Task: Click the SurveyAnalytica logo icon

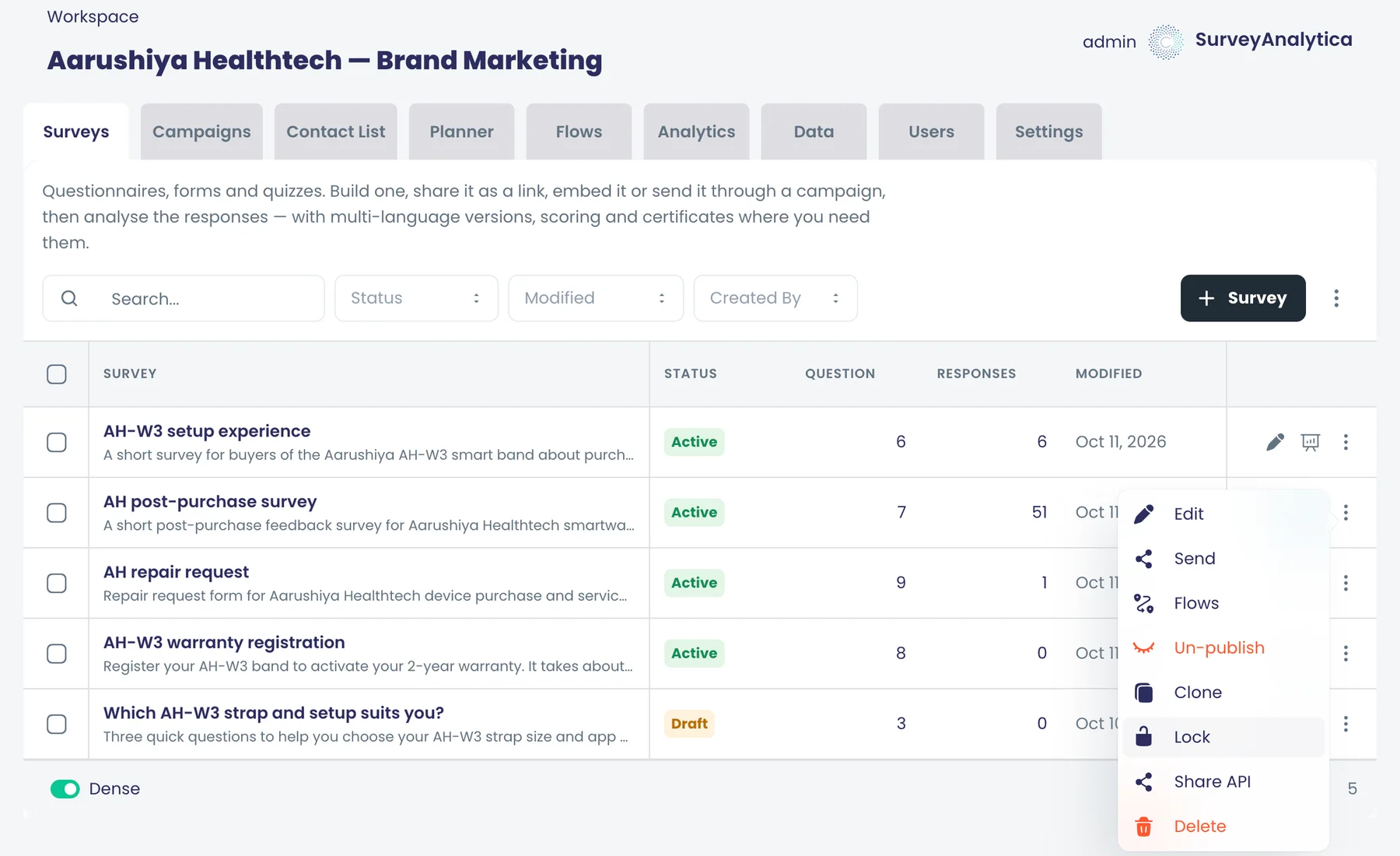Action: (x=1166, y=41)
